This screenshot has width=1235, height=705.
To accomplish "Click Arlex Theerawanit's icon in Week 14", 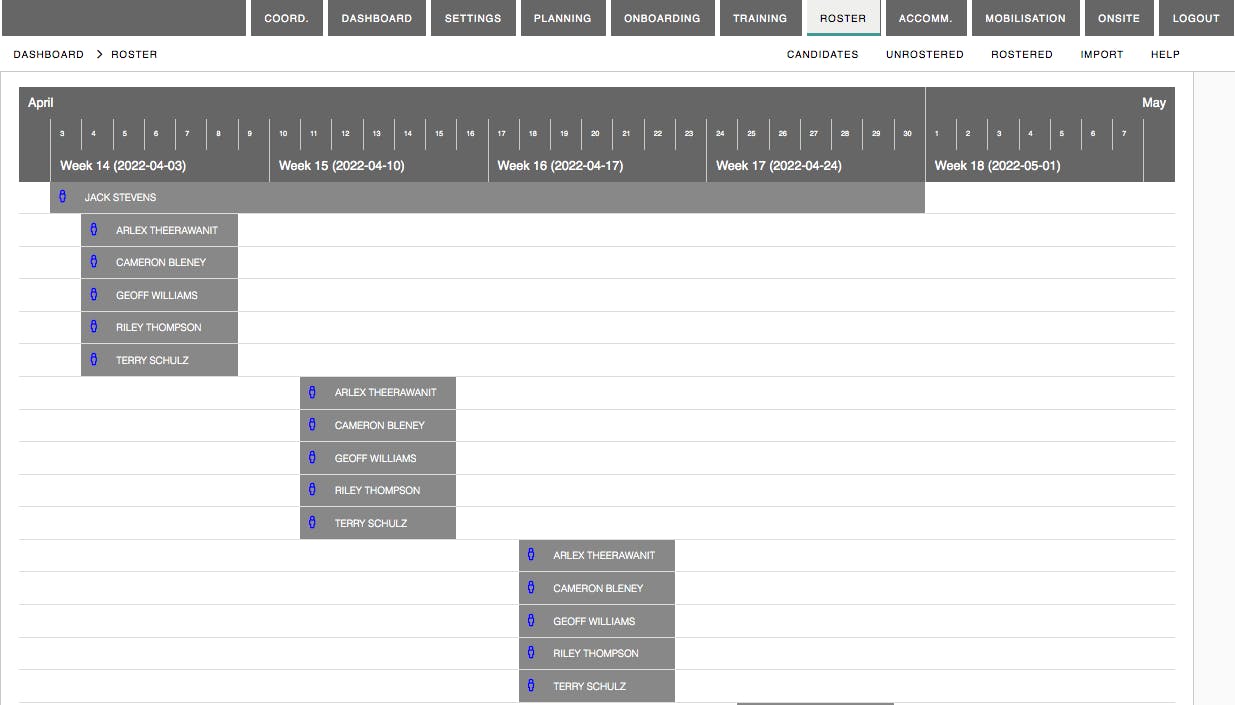I will tap(93, 230).
